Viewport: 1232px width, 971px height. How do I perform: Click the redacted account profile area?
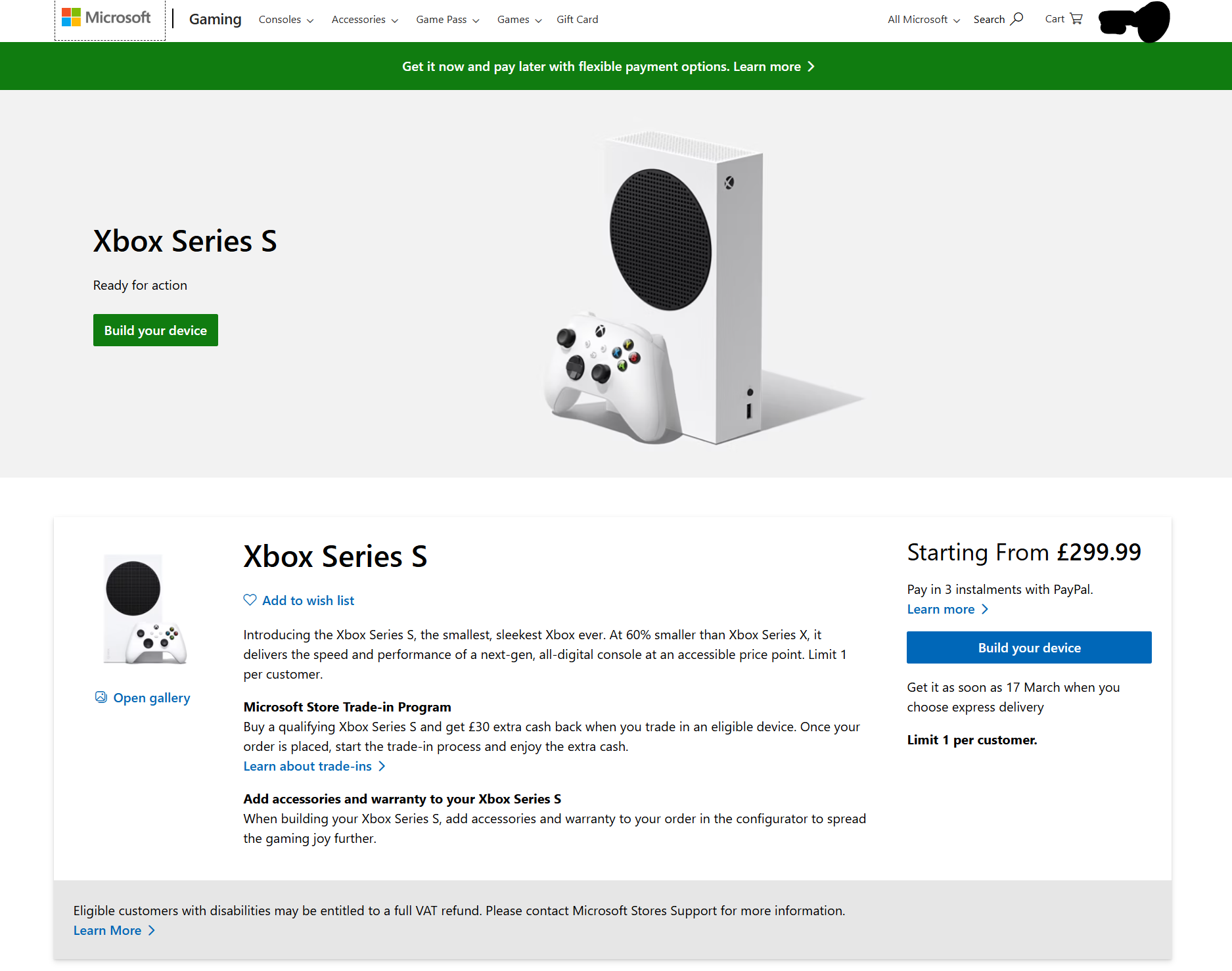point(1134,21)
